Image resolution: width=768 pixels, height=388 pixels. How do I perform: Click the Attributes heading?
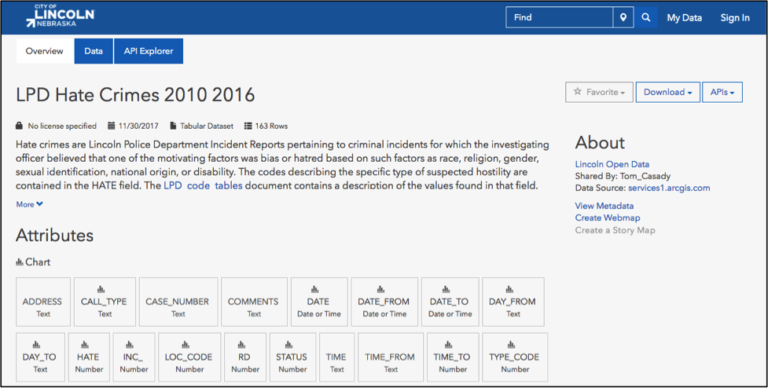(x=54, y=235)
